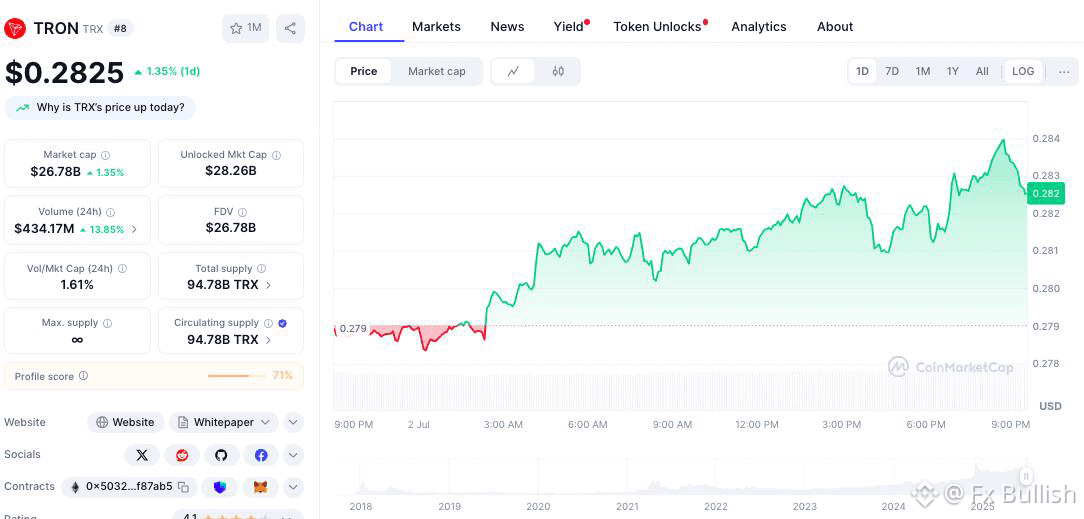The height and width of the screenshot is (519, 1084).
Task: Toggle the LOG scale option
Action: [1023, 71]
